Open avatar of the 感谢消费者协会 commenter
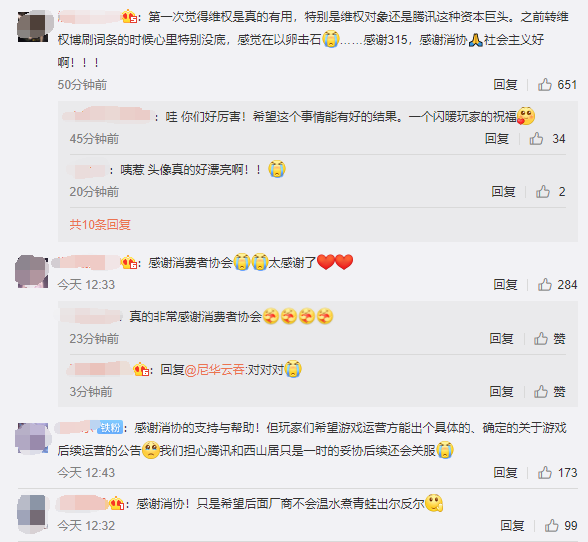 click(32, 271)
